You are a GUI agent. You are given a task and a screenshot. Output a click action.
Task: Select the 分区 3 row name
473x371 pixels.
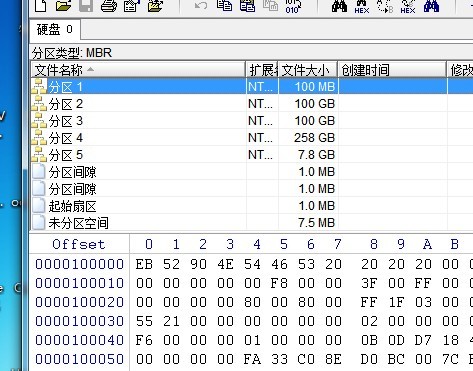pos(66,121)
